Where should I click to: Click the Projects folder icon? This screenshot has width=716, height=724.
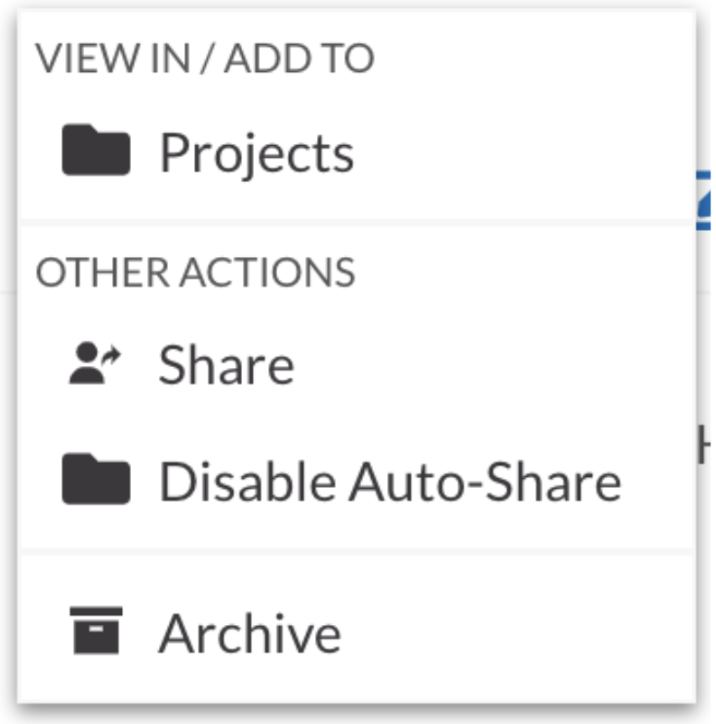[x=96, y=150]
